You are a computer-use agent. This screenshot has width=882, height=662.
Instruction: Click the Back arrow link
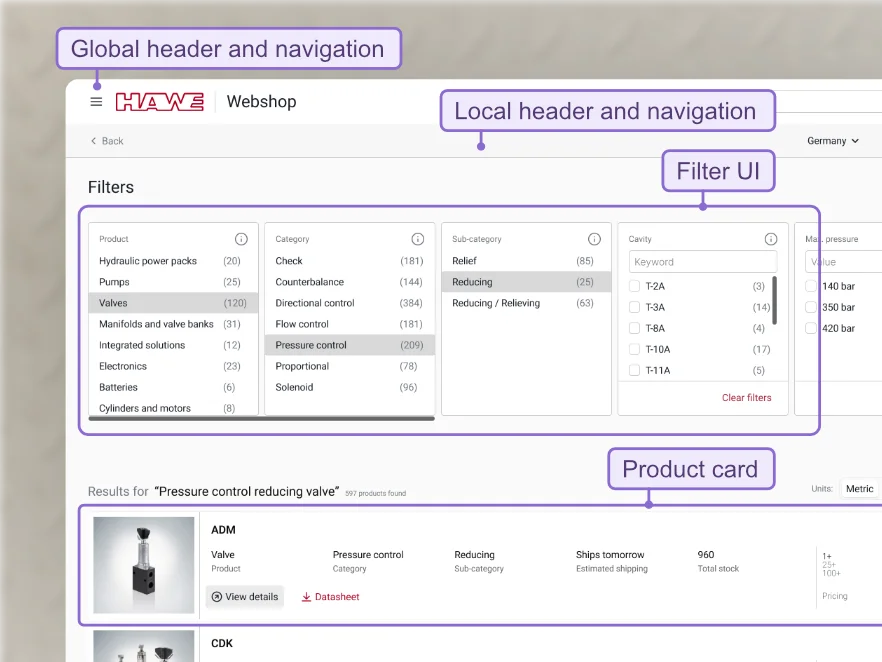point(107,141)
